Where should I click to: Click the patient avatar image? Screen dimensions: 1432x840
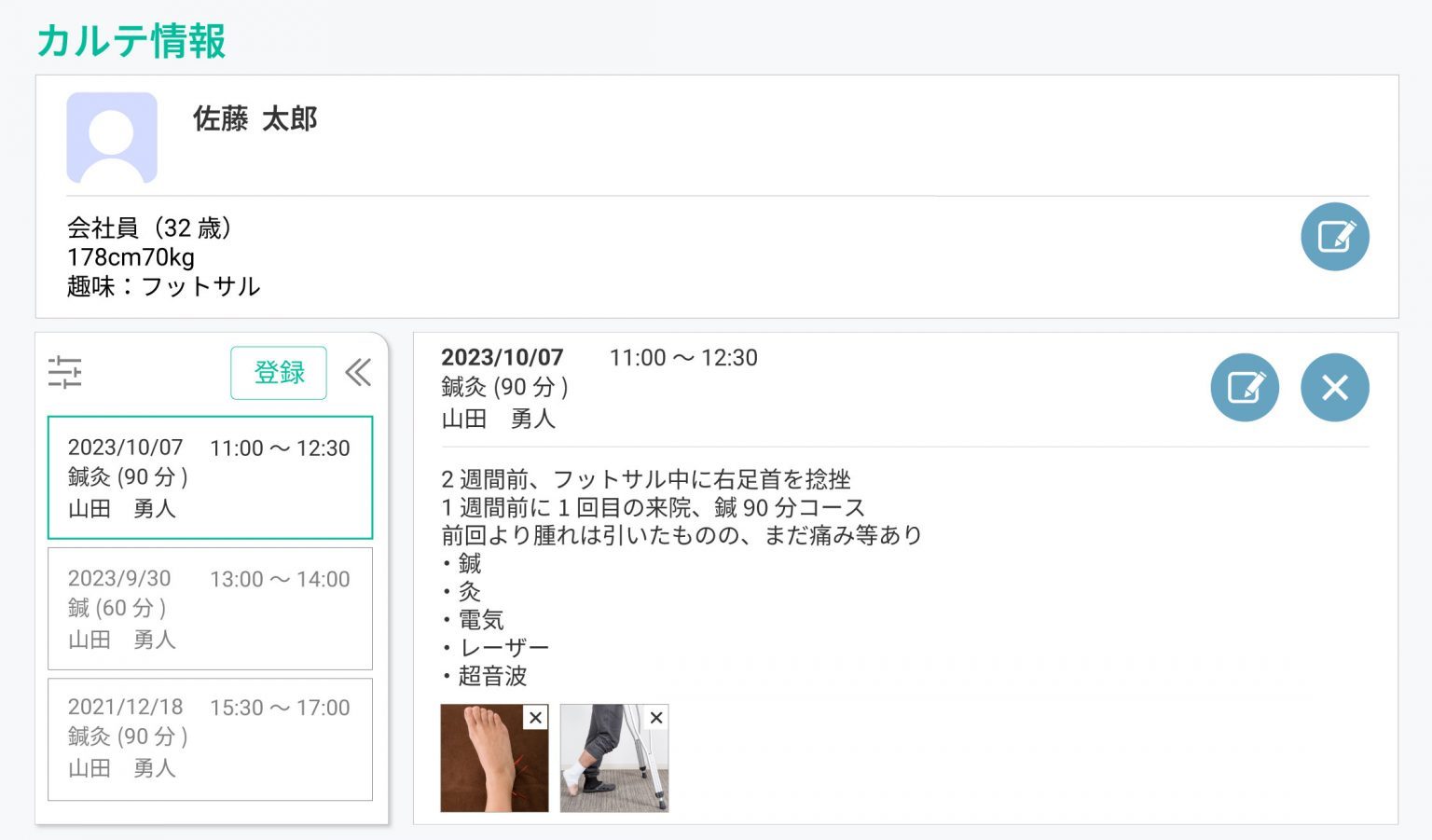click(112, 138)
